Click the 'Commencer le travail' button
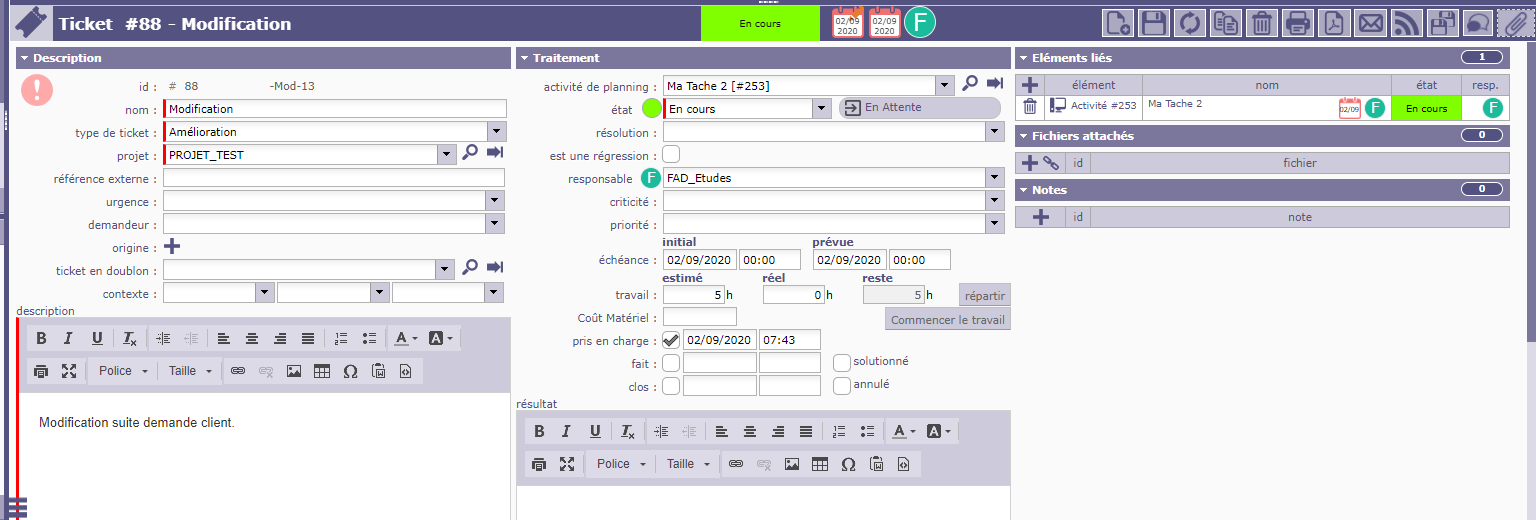 pos(947,320)
